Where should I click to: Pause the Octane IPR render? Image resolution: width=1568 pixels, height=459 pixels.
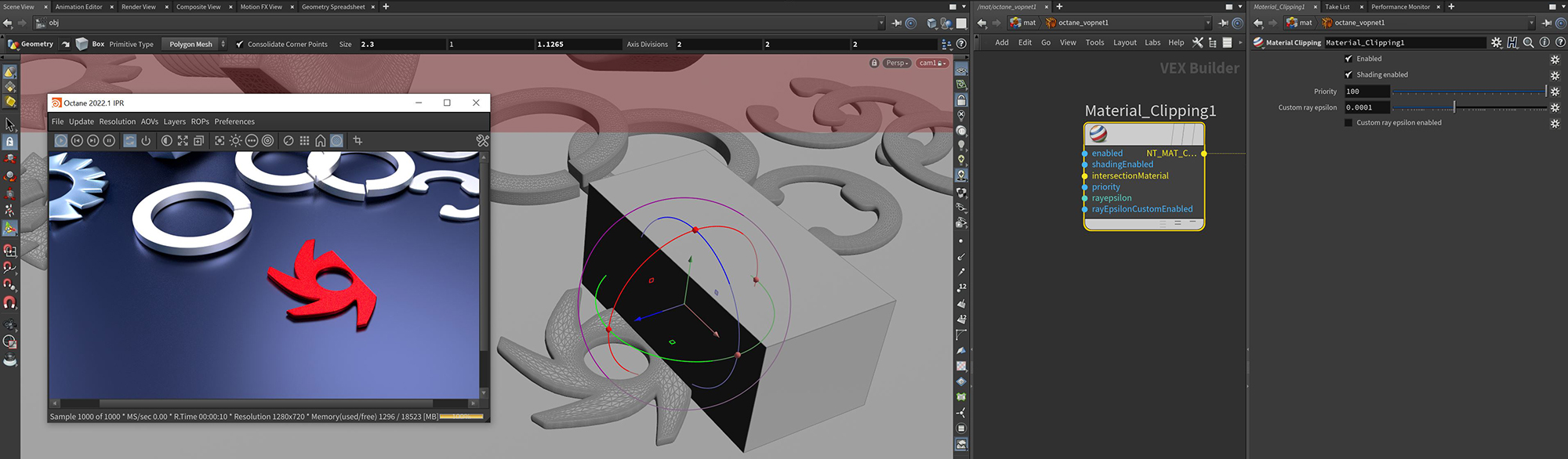[109, 141]
